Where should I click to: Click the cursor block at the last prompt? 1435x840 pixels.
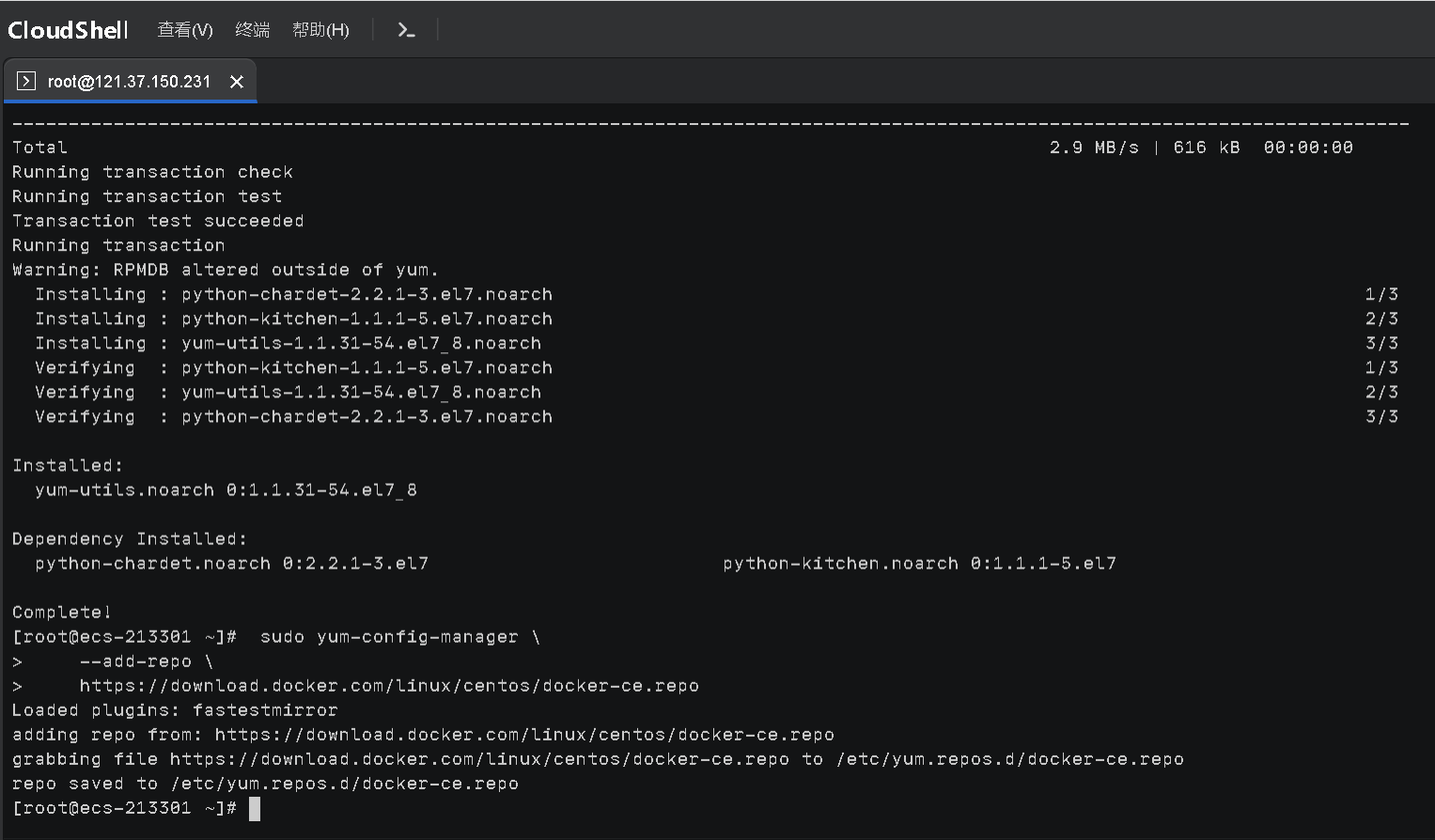tap(255, 809)
